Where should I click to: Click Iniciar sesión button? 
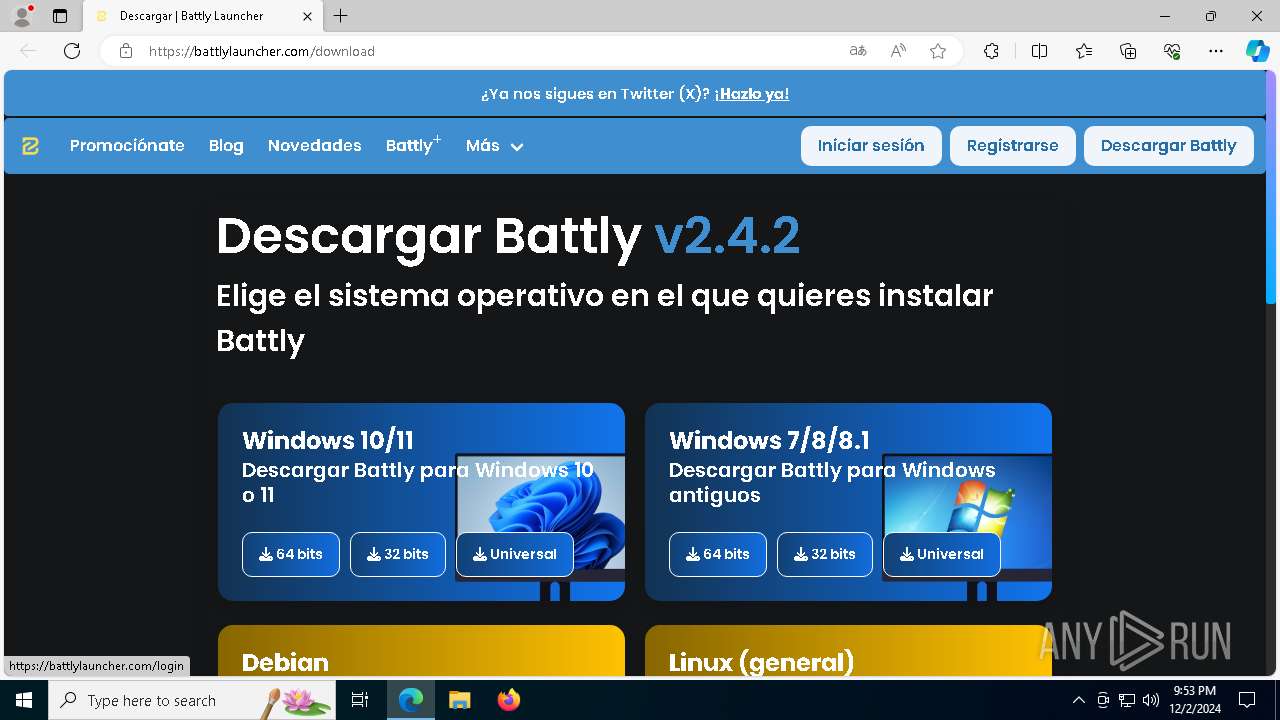click(x=871, y=146)
